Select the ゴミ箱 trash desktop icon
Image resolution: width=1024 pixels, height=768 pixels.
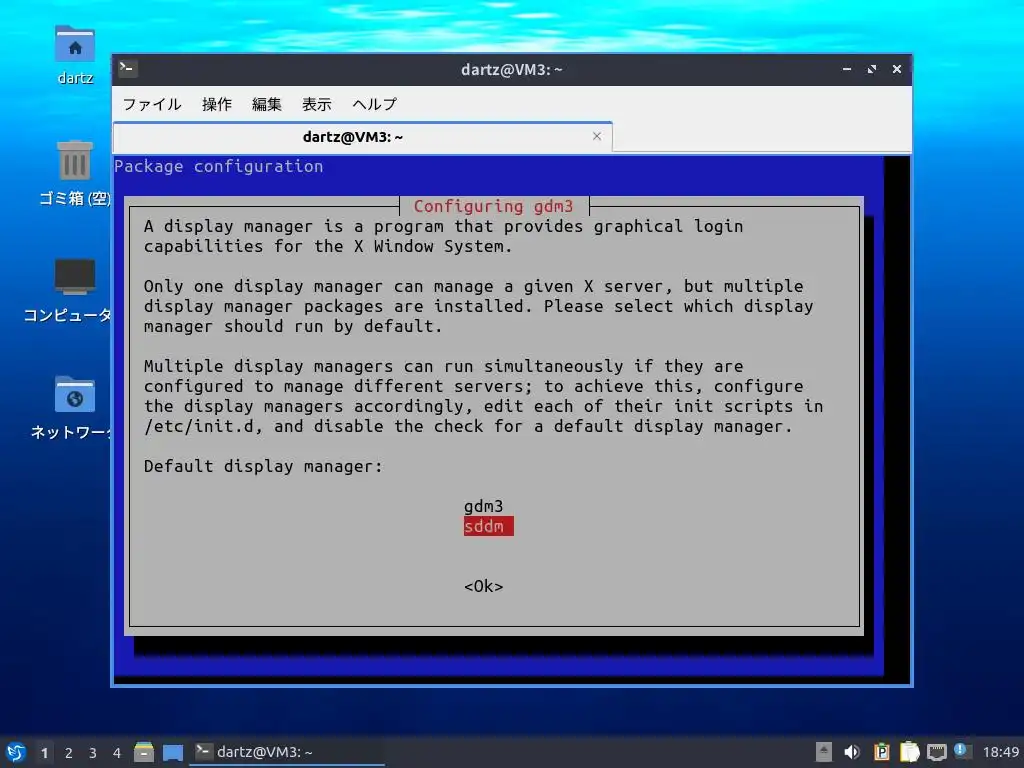(74, 173)
